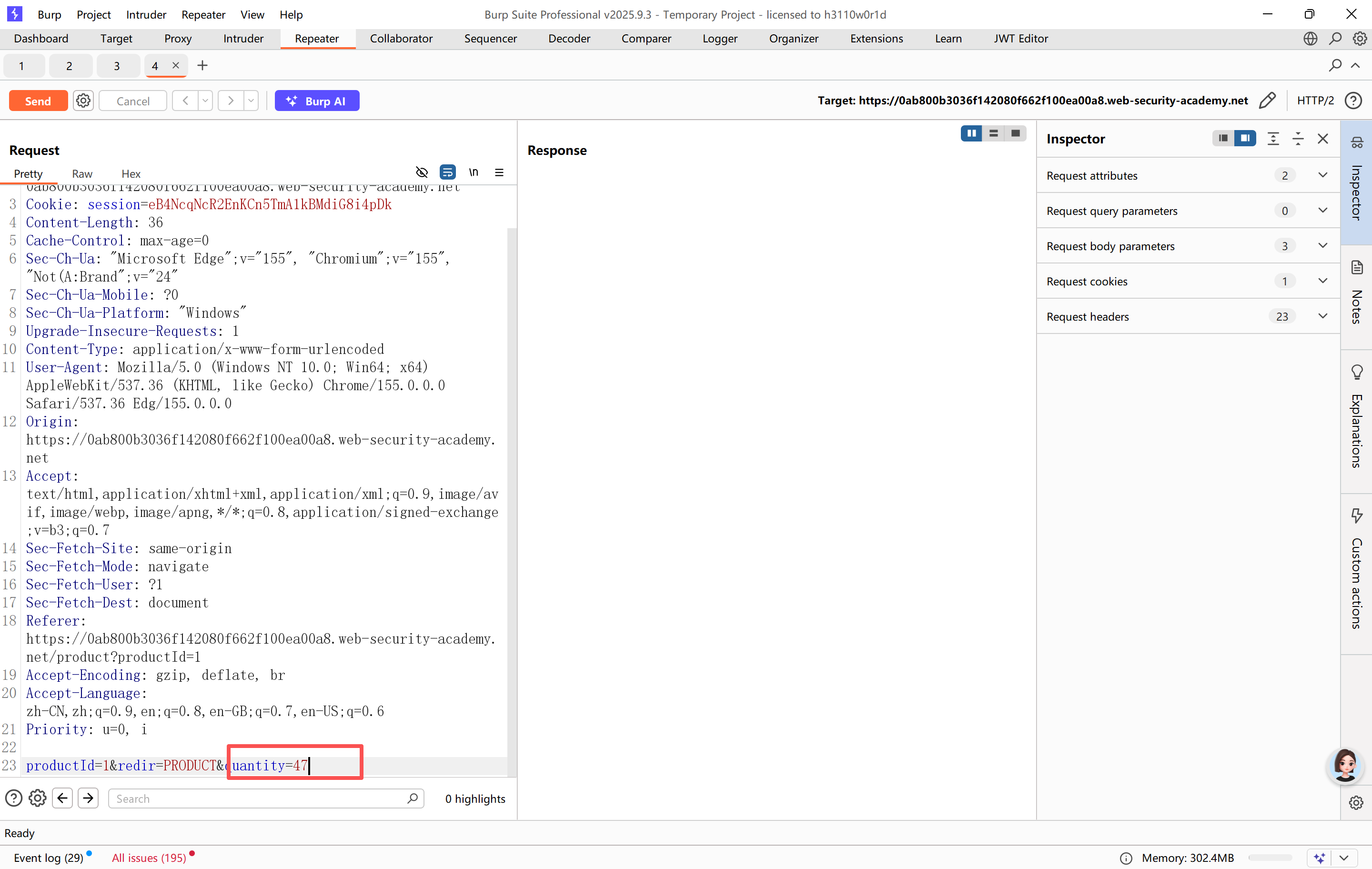Select top-bottom response layout
Viewport: 1372px width, 869px height.
click(x=994, y=133)
